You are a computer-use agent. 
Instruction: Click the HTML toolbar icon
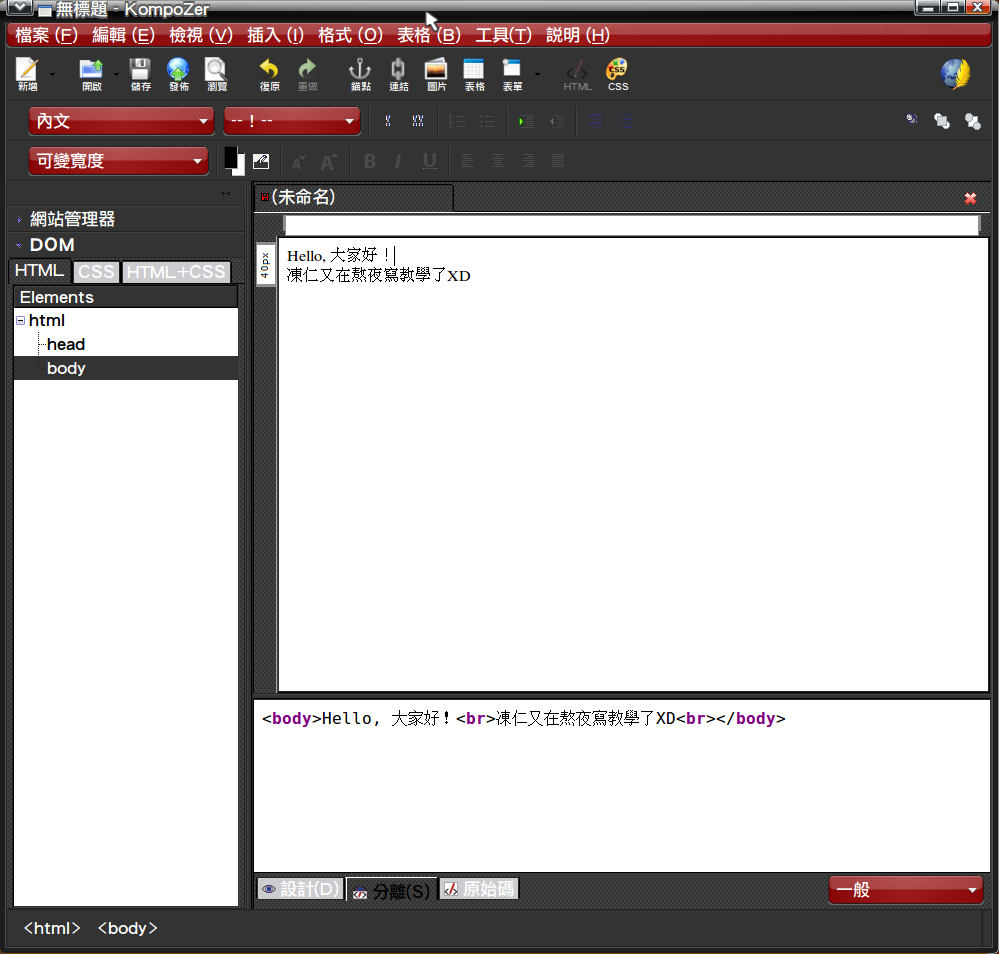pos(578,75)
